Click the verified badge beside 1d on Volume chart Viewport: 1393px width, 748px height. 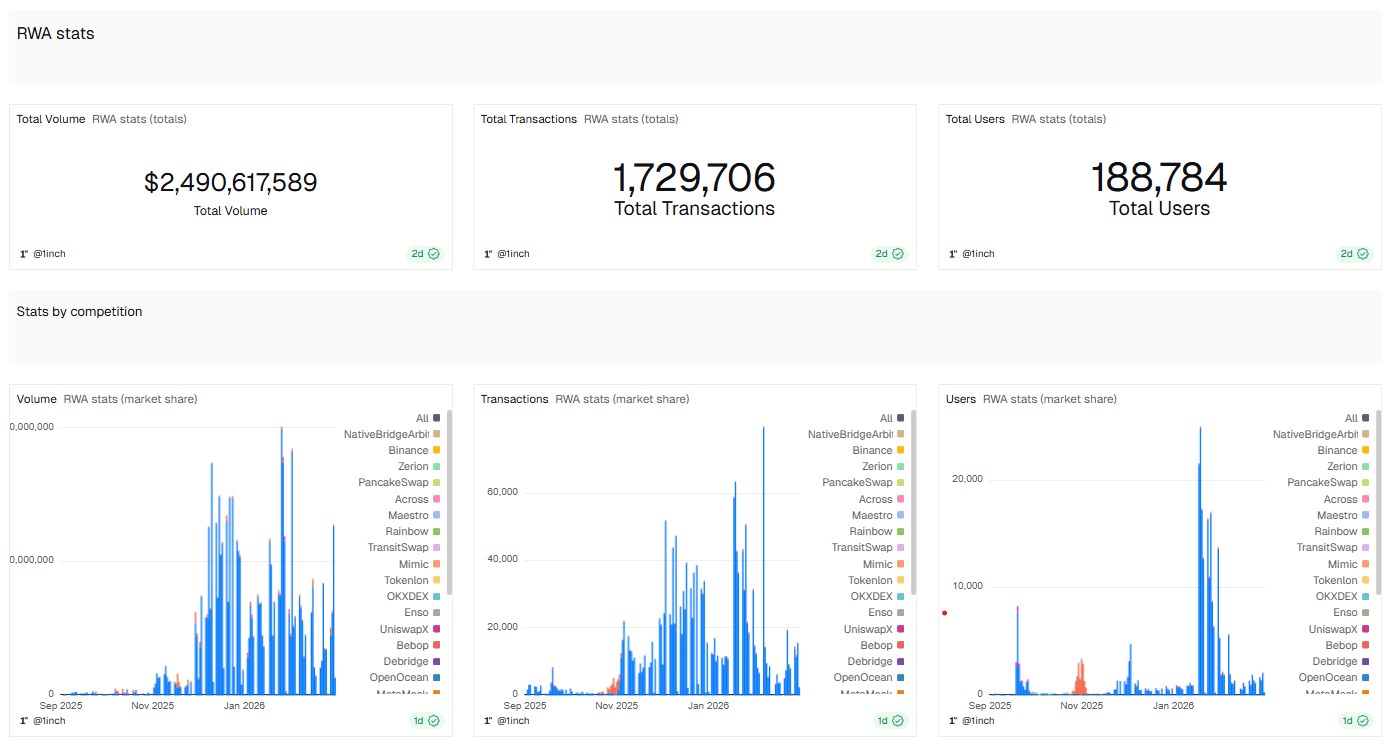436,720
